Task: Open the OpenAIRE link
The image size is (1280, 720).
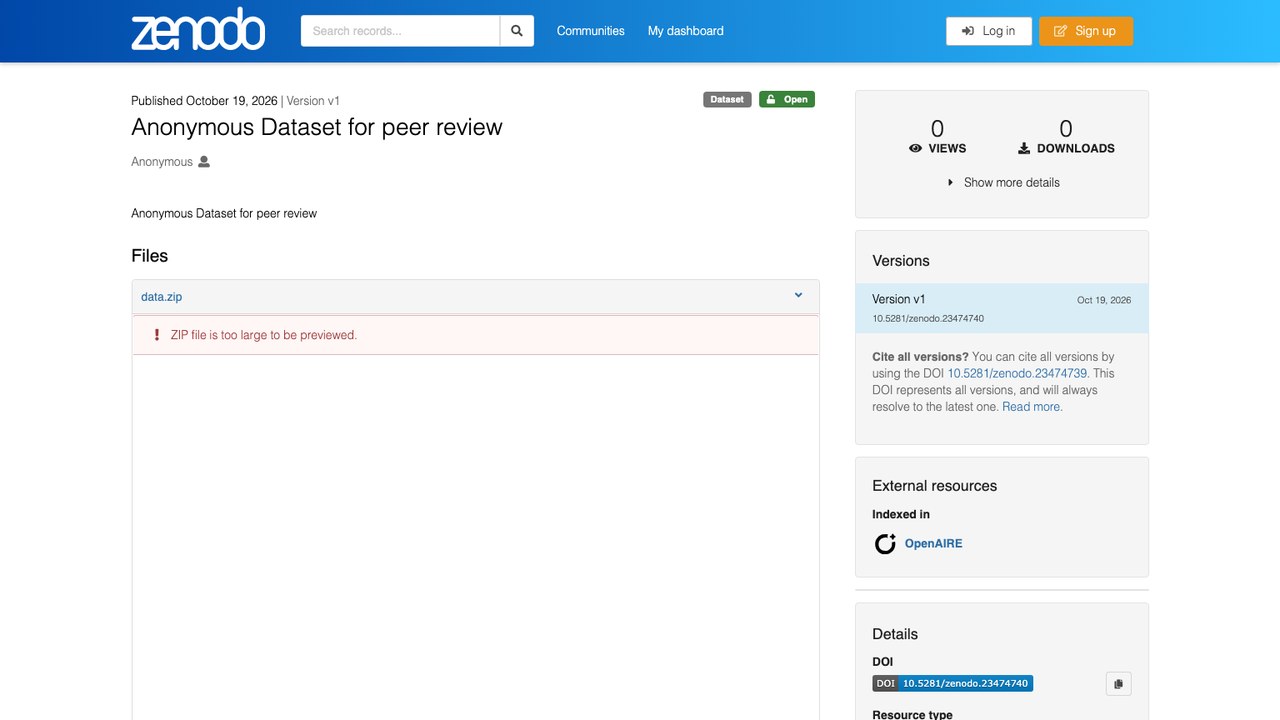Action: click(x=934, y=544)
